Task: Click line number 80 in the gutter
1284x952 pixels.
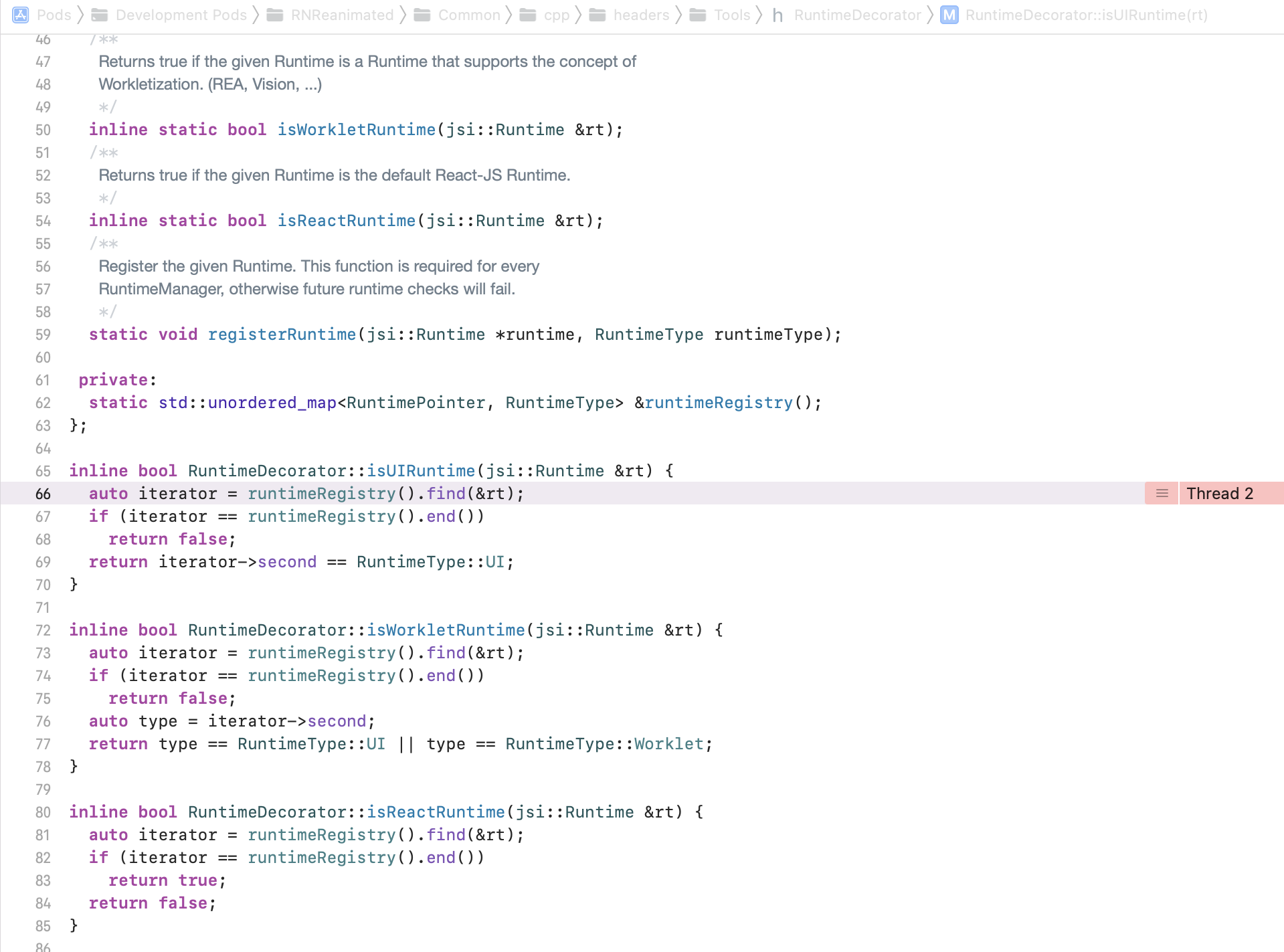Action: (x=43, y=812)
